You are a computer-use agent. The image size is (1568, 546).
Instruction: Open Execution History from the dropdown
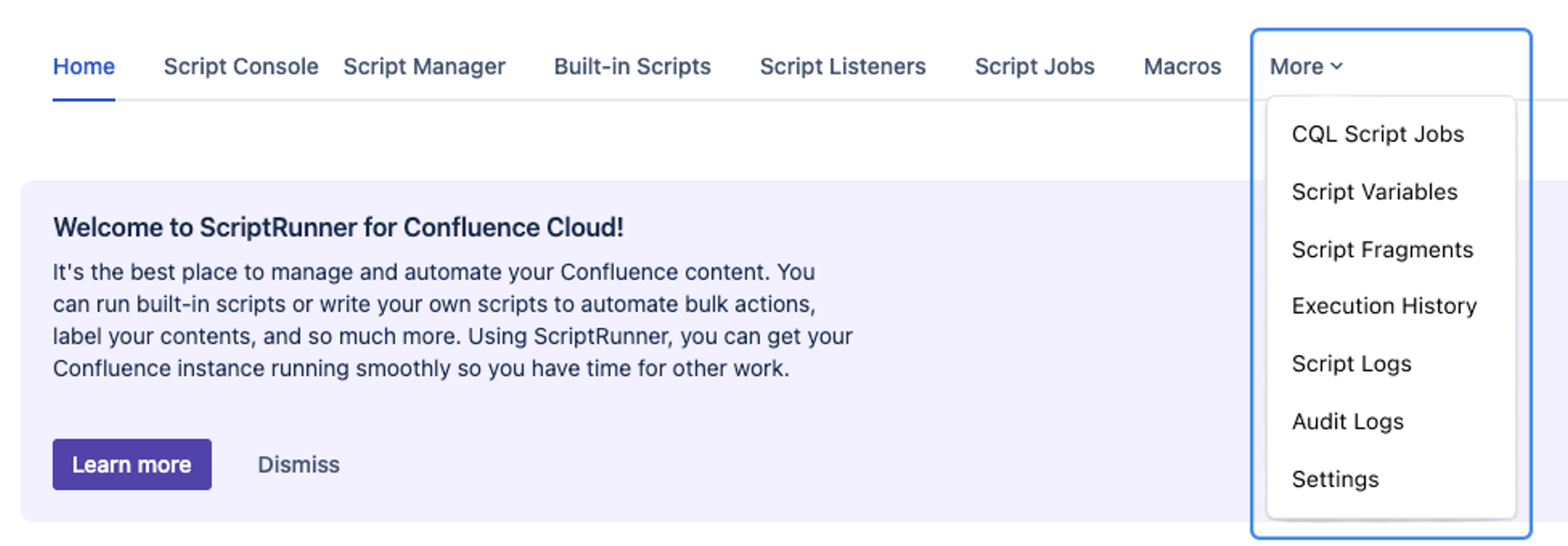click(x=1384, y=306)
